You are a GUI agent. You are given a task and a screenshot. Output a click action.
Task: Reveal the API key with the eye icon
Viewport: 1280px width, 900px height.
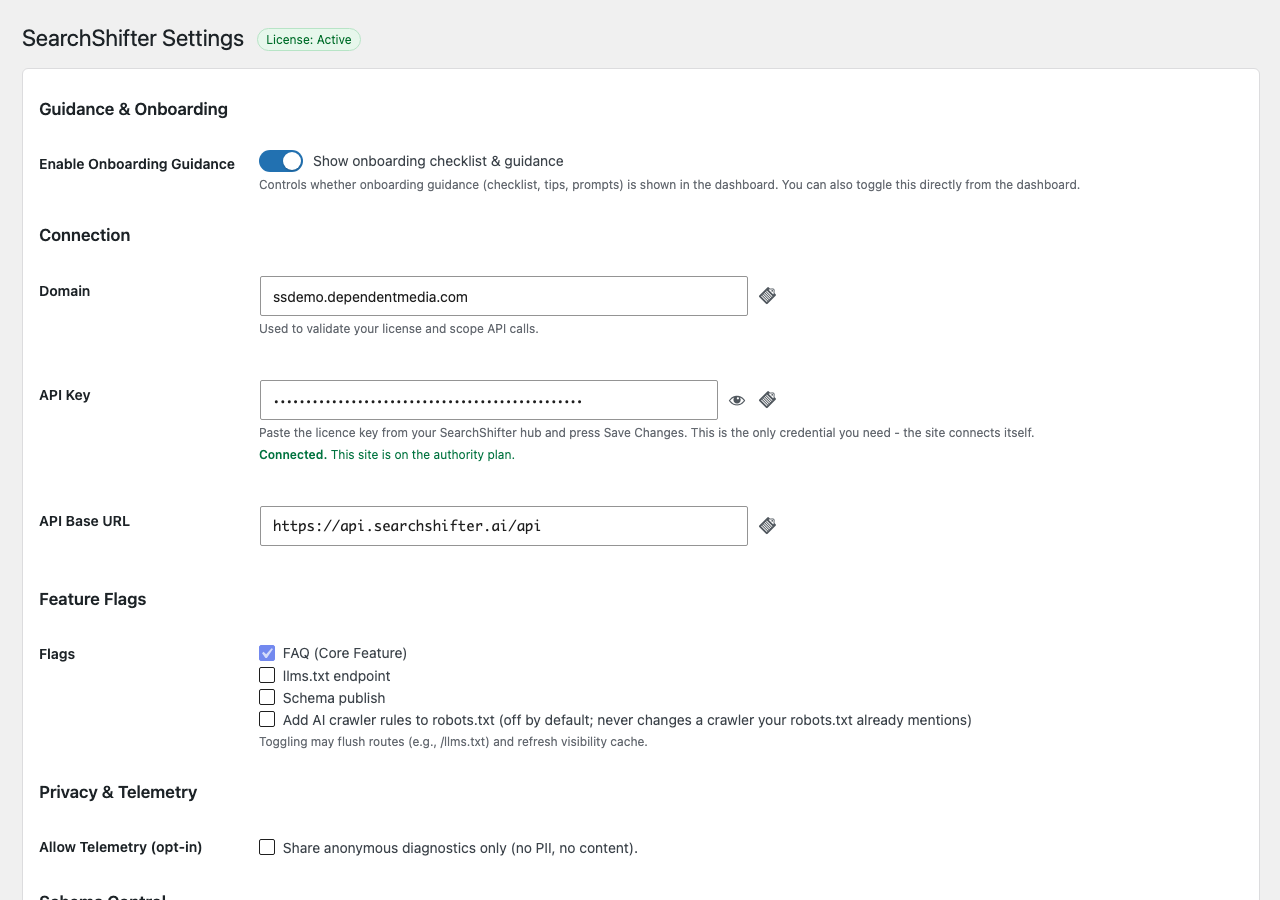tap(737, 400)
